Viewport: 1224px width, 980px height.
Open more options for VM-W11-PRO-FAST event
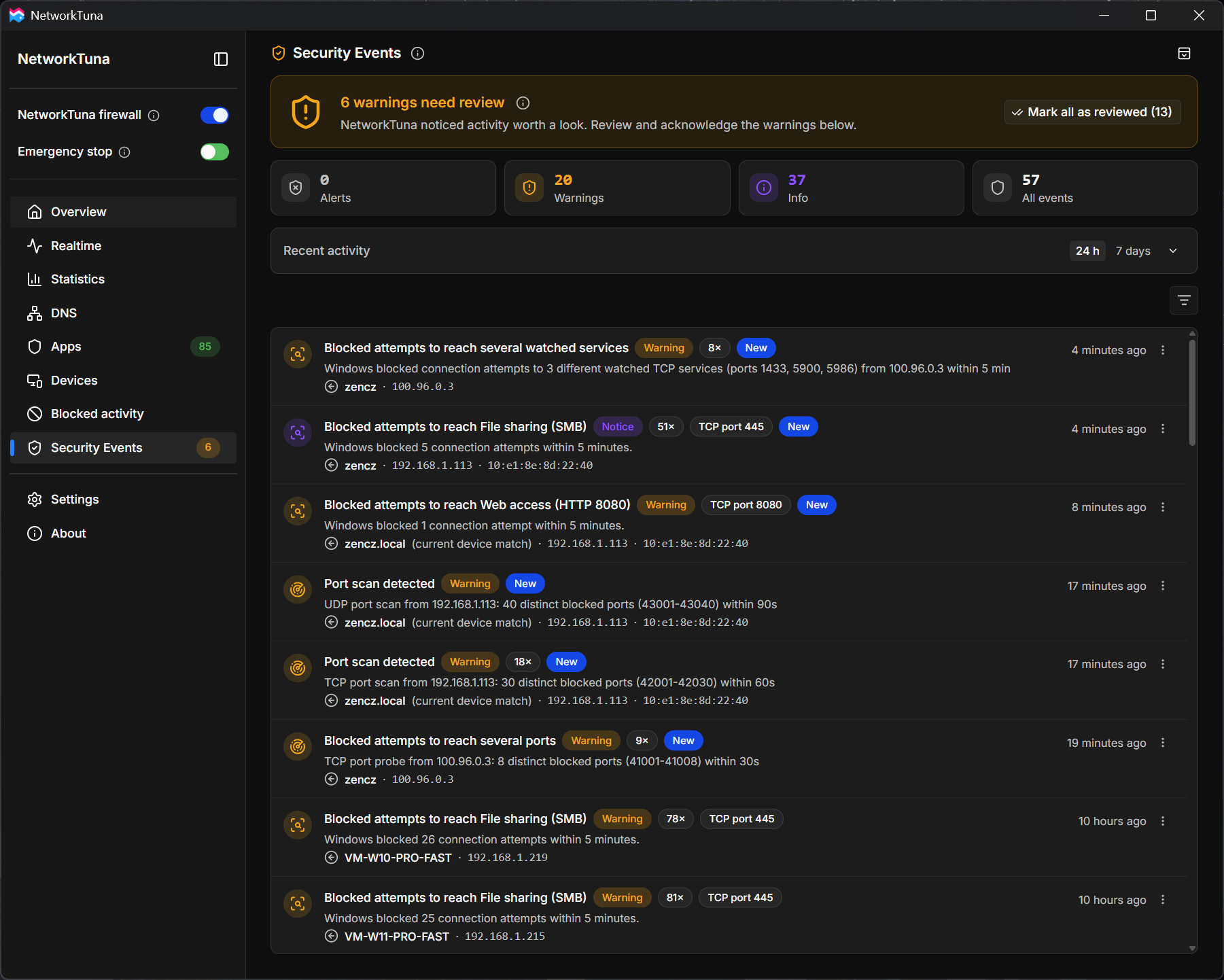coord(1163,900)
